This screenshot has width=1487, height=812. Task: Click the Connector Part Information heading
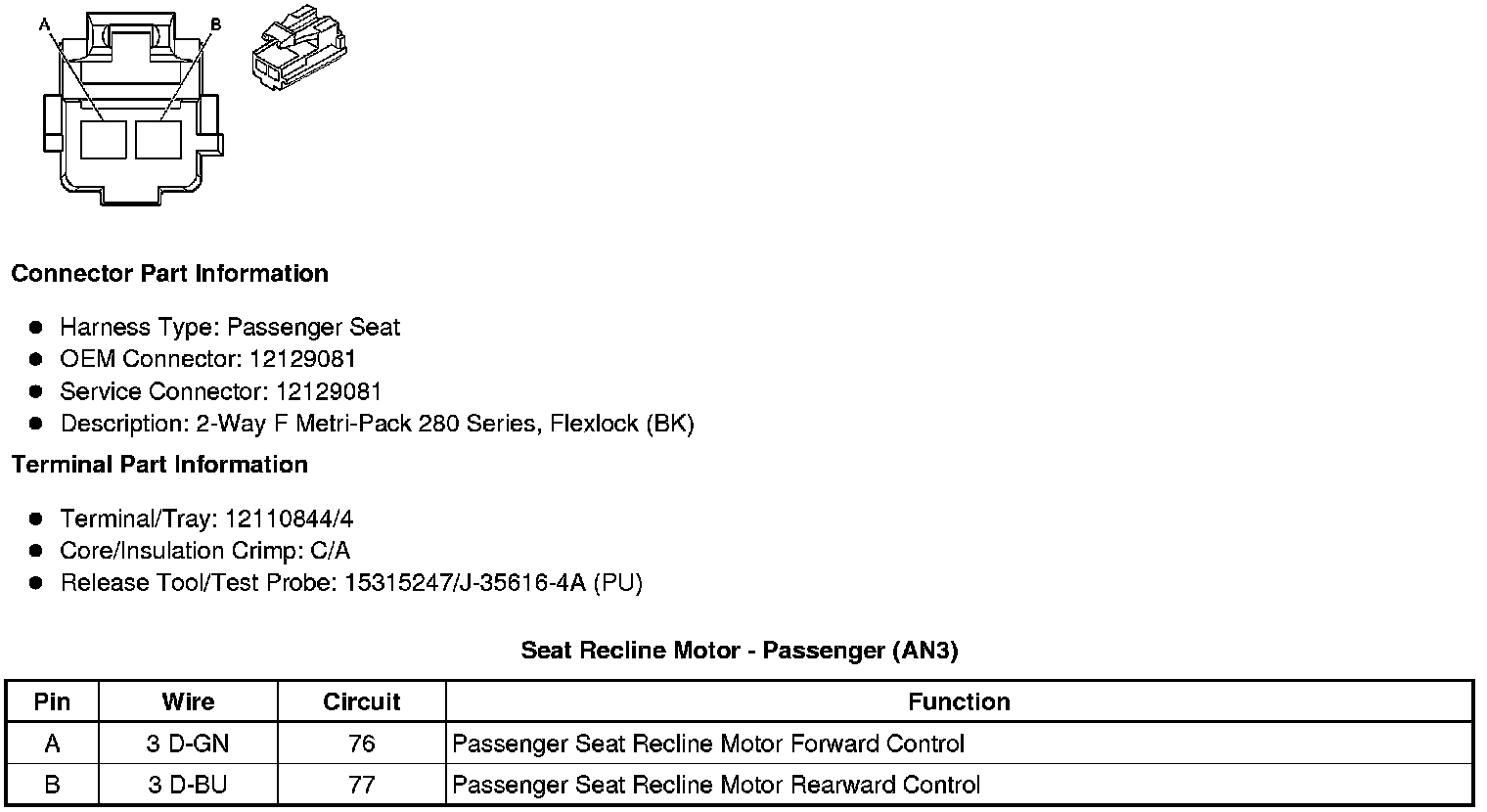click(169, 274)
